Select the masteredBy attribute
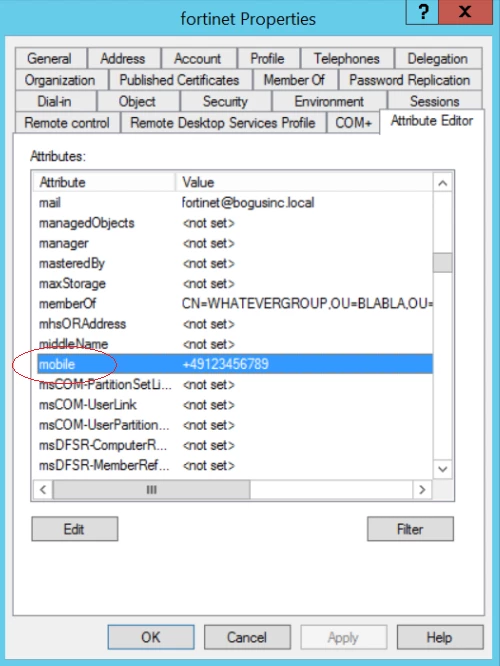500x666 pixels. 233,263
